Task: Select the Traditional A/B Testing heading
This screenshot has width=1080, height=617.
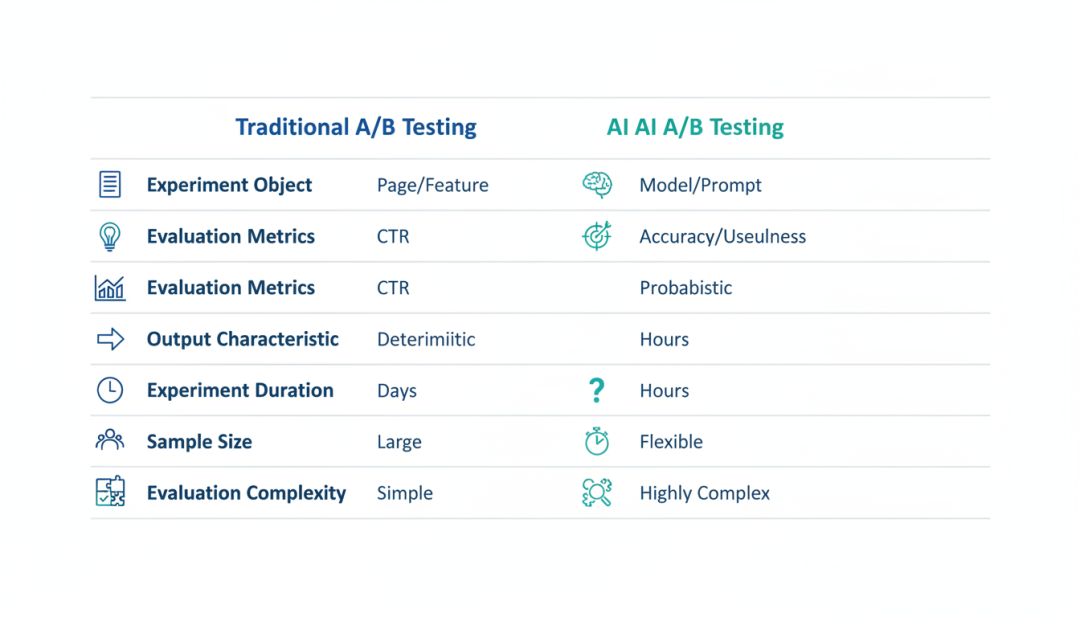Action: (356, 127)
